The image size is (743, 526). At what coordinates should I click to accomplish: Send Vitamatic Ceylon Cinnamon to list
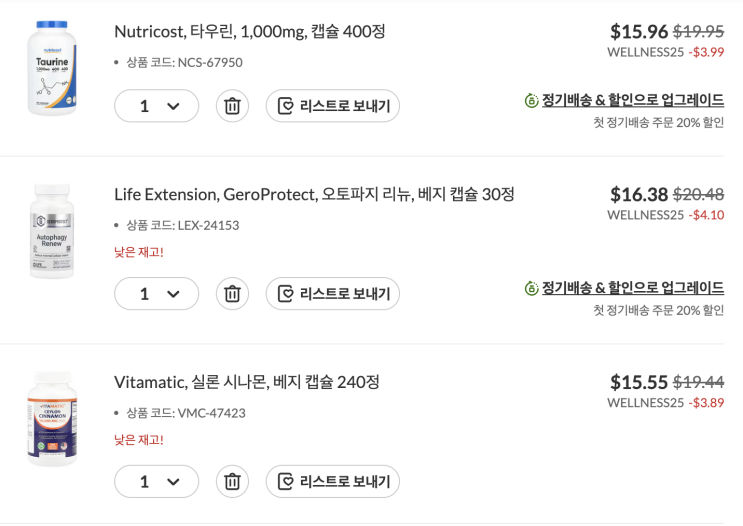pos(332,481)
